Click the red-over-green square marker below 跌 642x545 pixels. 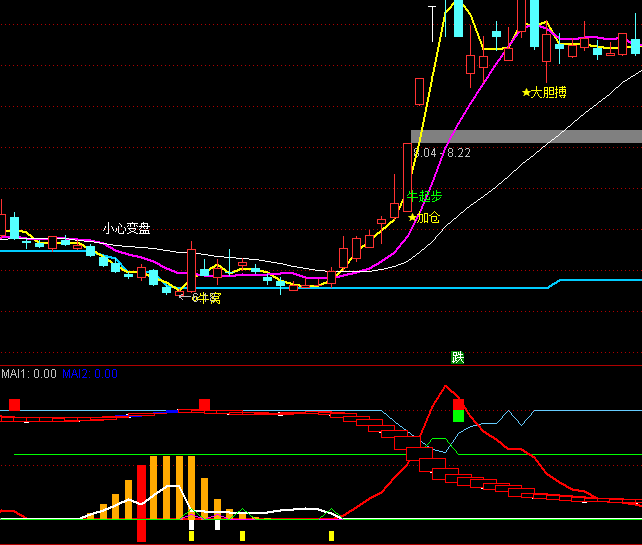[458, 410]
